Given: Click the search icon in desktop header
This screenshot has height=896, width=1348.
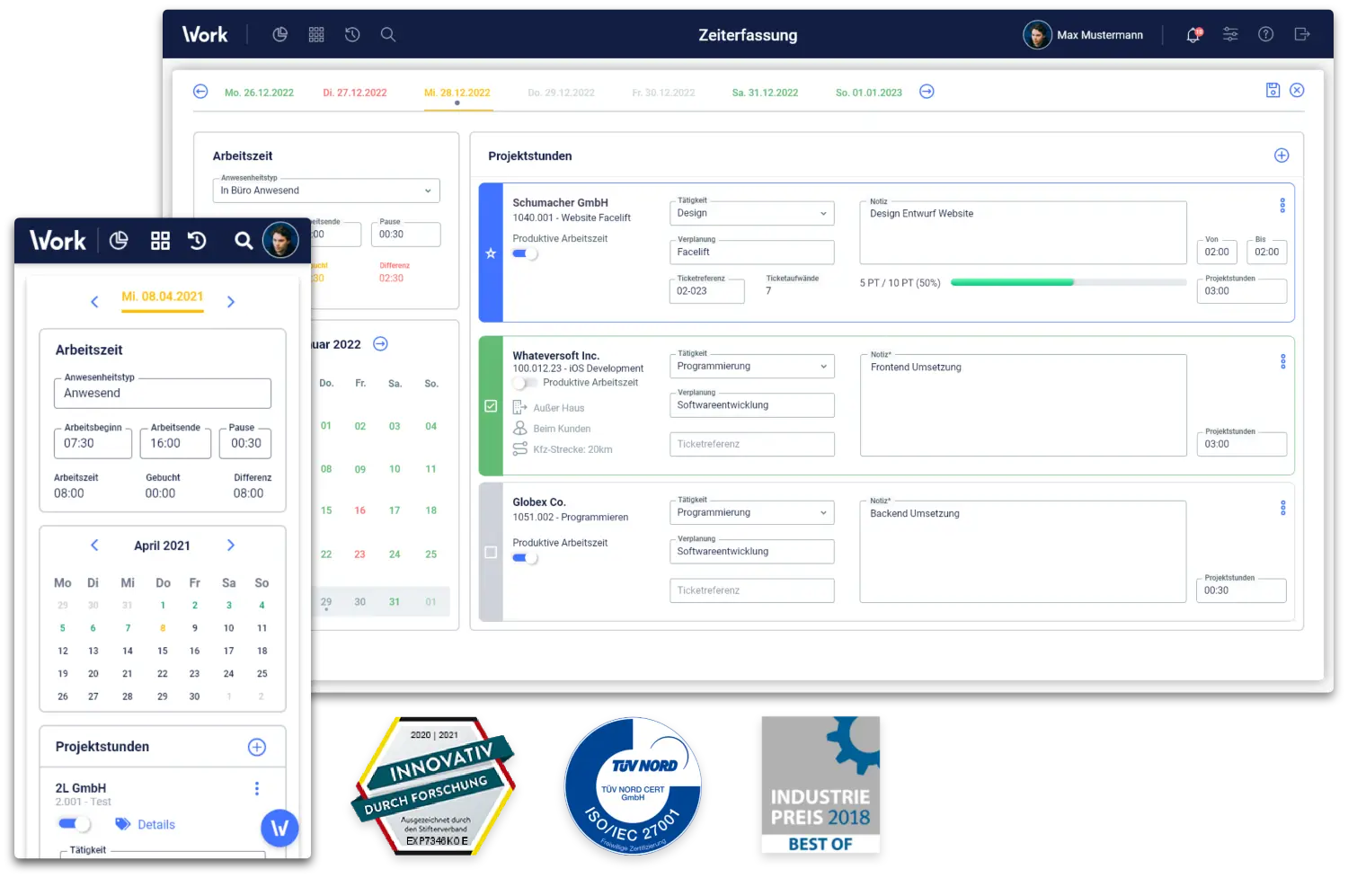Looking at the screenshot, I should [x=388, y=34].
